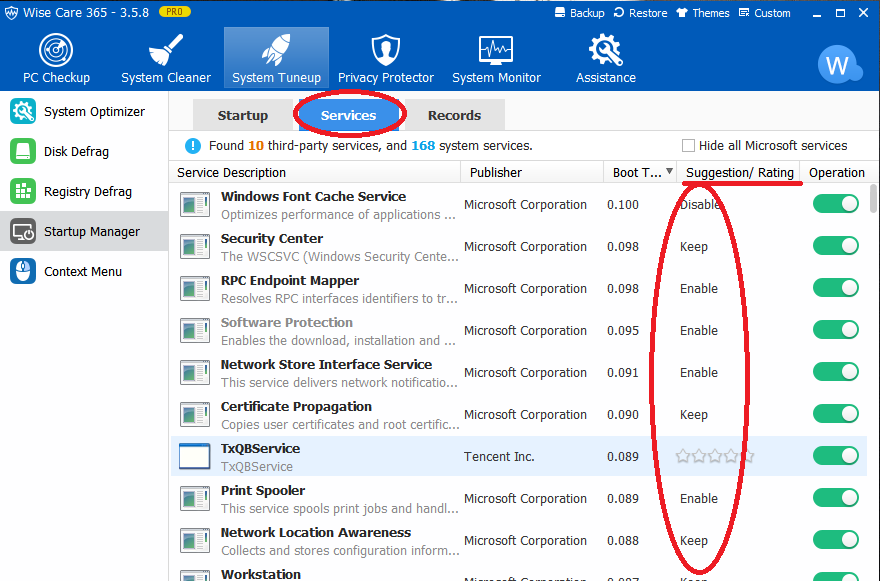Open Privacy Protector module

coord(386,58)
